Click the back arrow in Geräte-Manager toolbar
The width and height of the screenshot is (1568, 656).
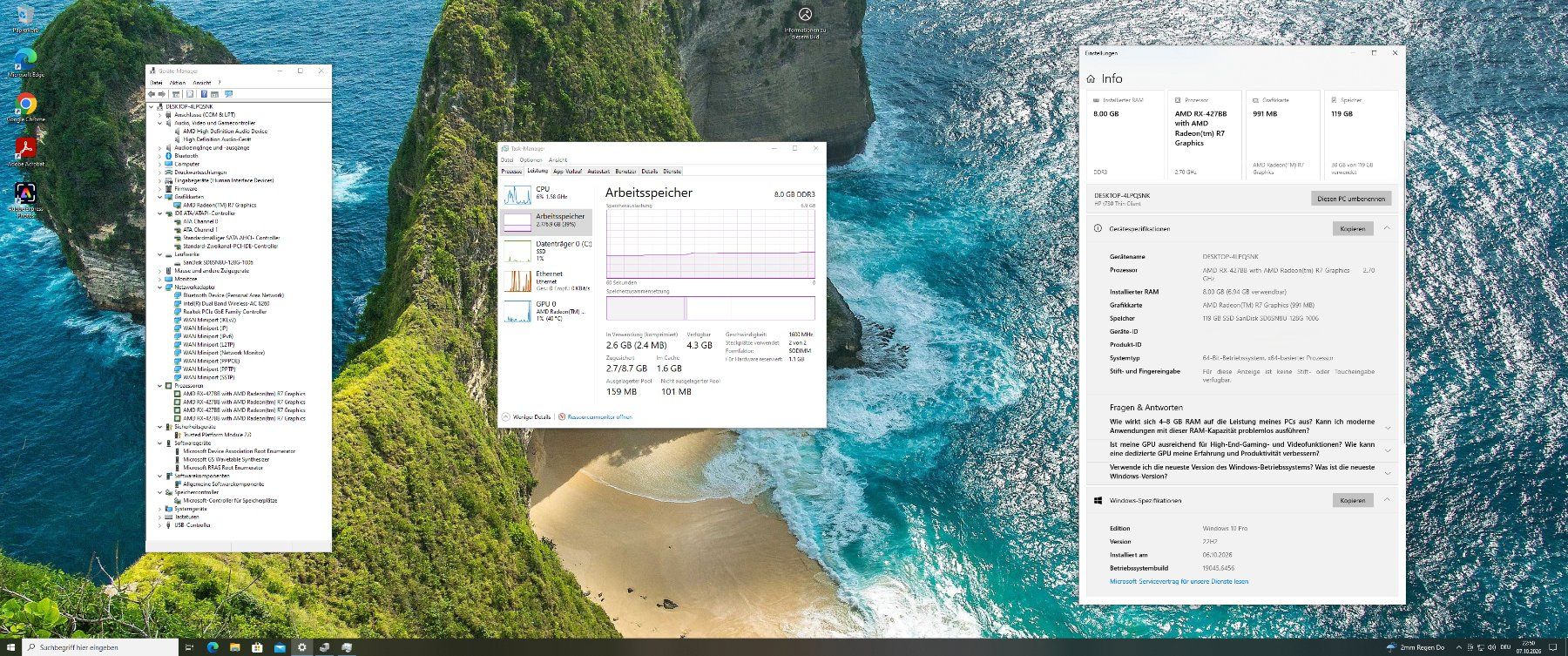152,93
